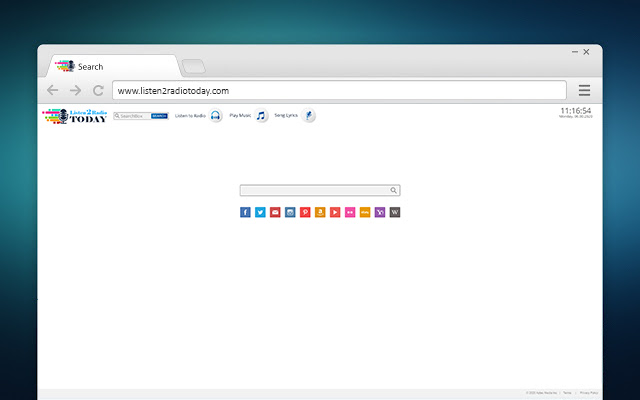Click the microphone Song Lyrics icon
This screenshot has height=400, width=640.
(x=309, y=116)
